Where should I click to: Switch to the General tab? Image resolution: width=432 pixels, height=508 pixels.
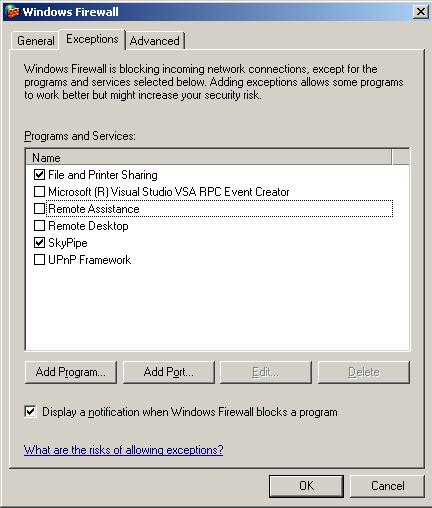coord(36,41)
